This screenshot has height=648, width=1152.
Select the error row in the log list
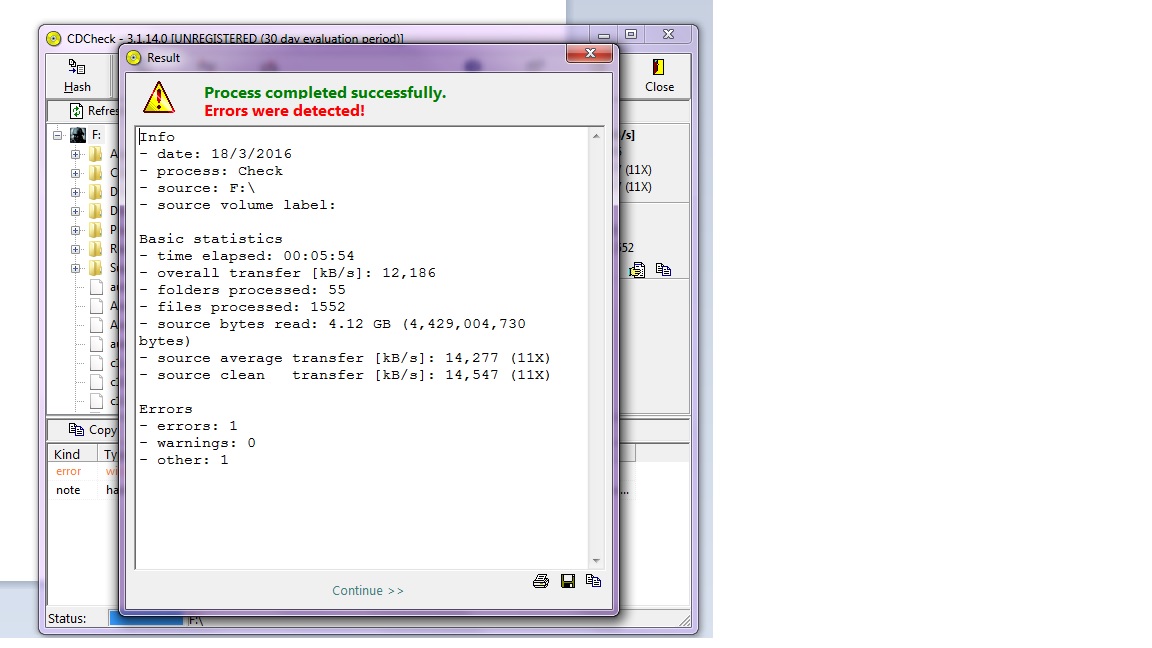point(69,472)
